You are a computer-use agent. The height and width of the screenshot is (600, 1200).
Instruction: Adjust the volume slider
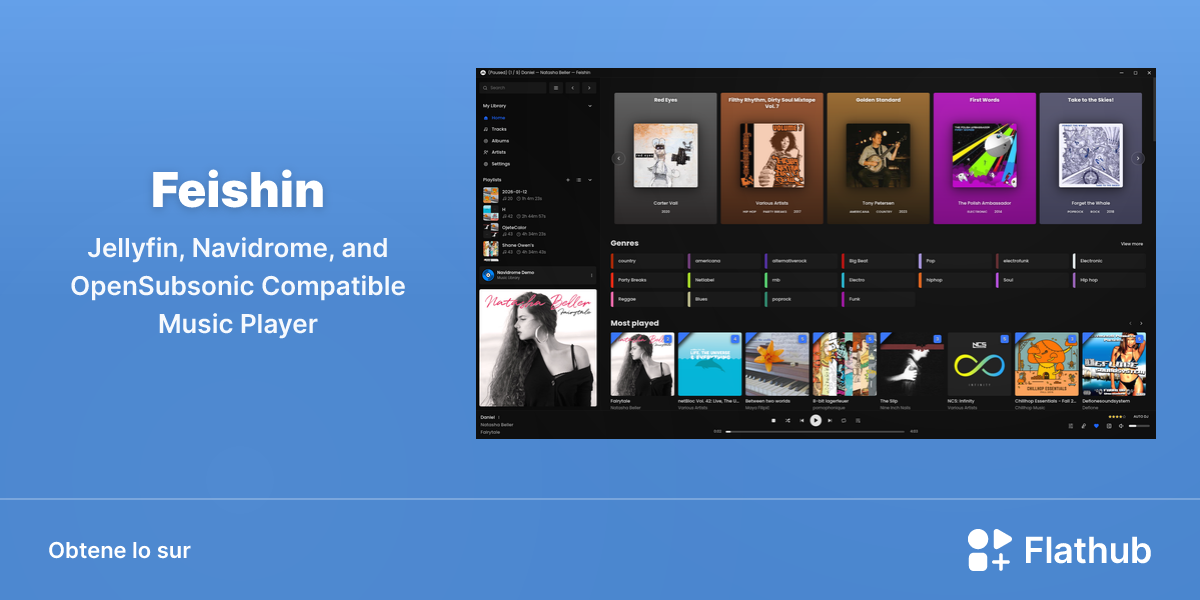[1139, 426]
